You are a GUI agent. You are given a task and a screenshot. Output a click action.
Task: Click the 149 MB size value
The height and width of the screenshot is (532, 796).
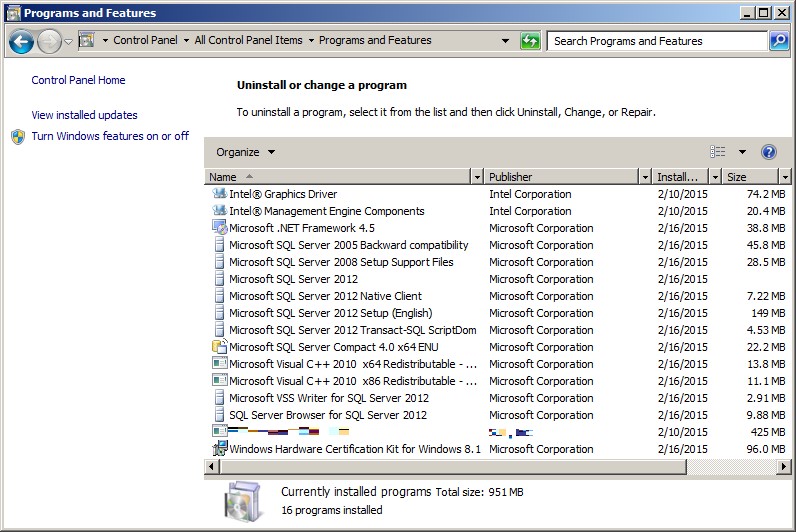coord(768,313)
